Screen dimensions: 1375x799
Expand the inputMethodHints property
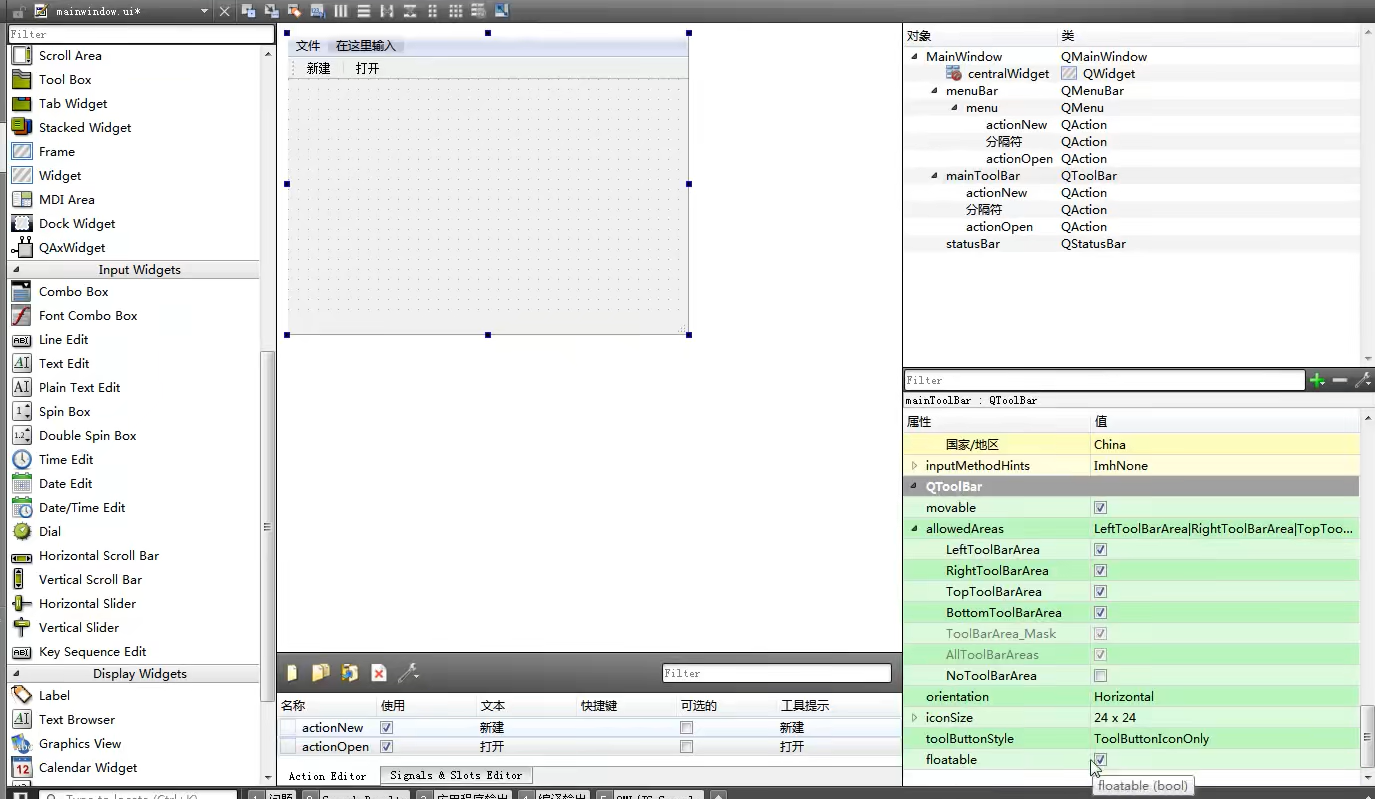(x=914, y=466)
